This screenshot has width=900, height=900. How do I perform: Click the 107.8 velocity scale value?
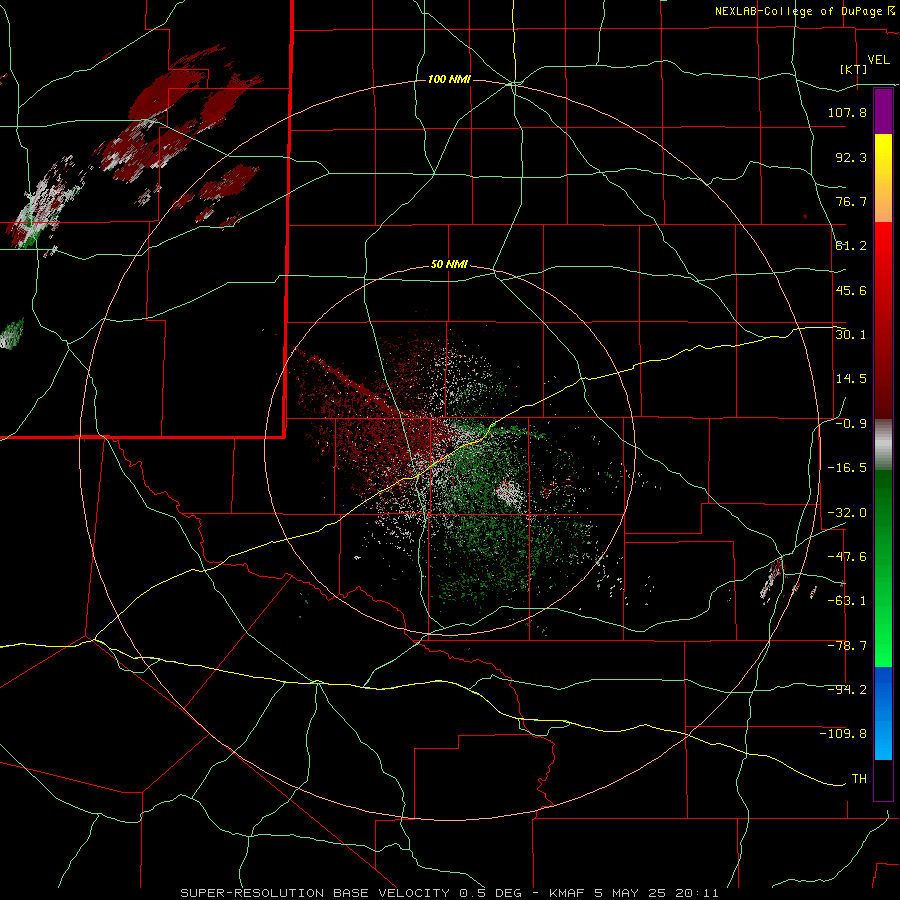(x=847, y=112)
